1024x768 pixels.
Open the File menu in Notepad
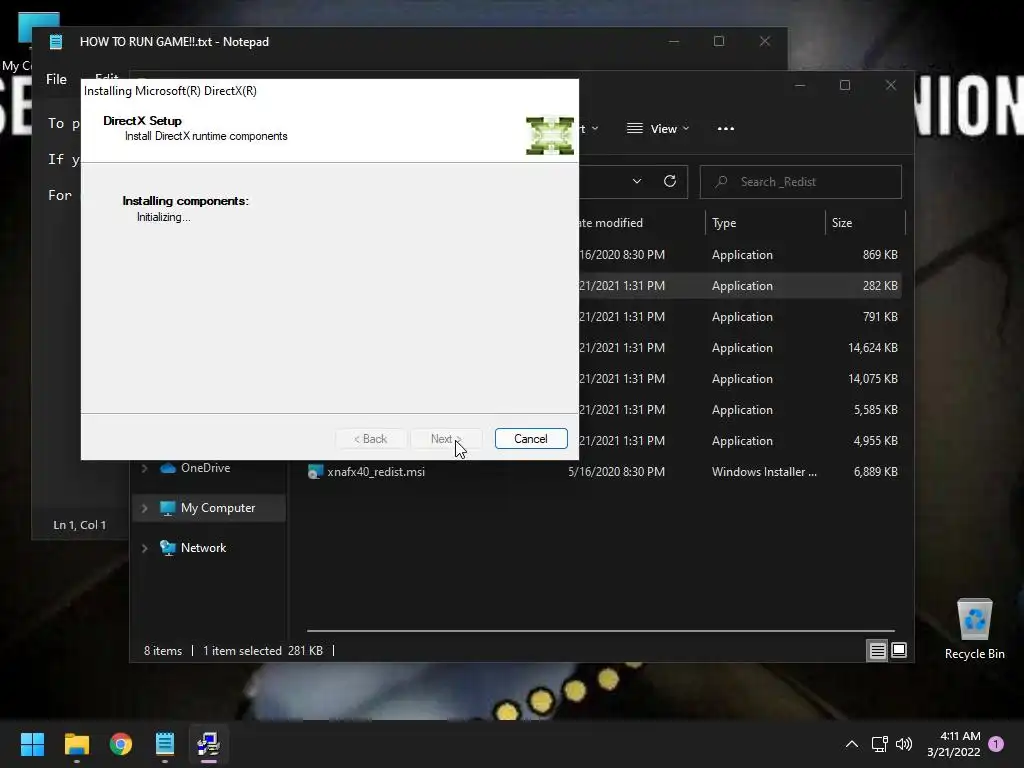56,79
